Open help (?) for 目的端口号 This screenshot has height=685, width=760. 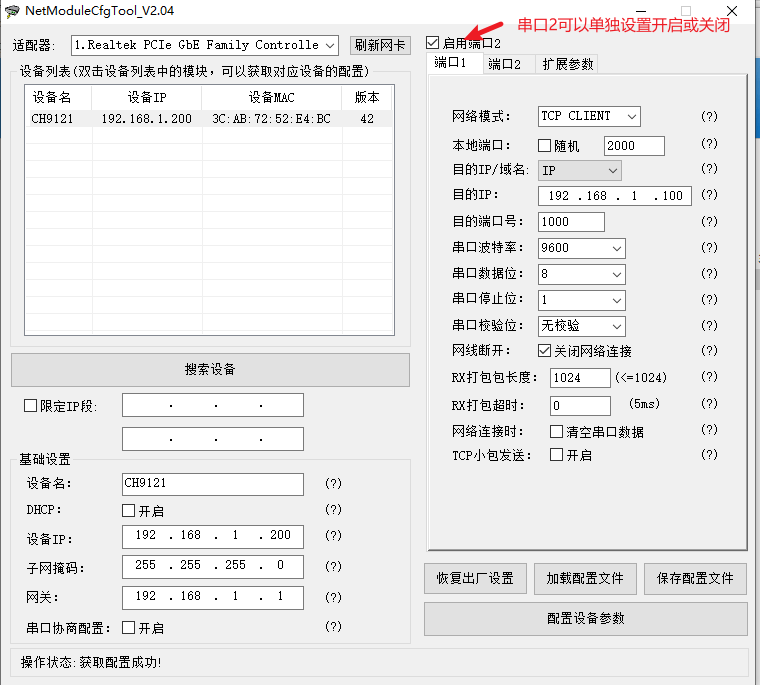(709, 222)
